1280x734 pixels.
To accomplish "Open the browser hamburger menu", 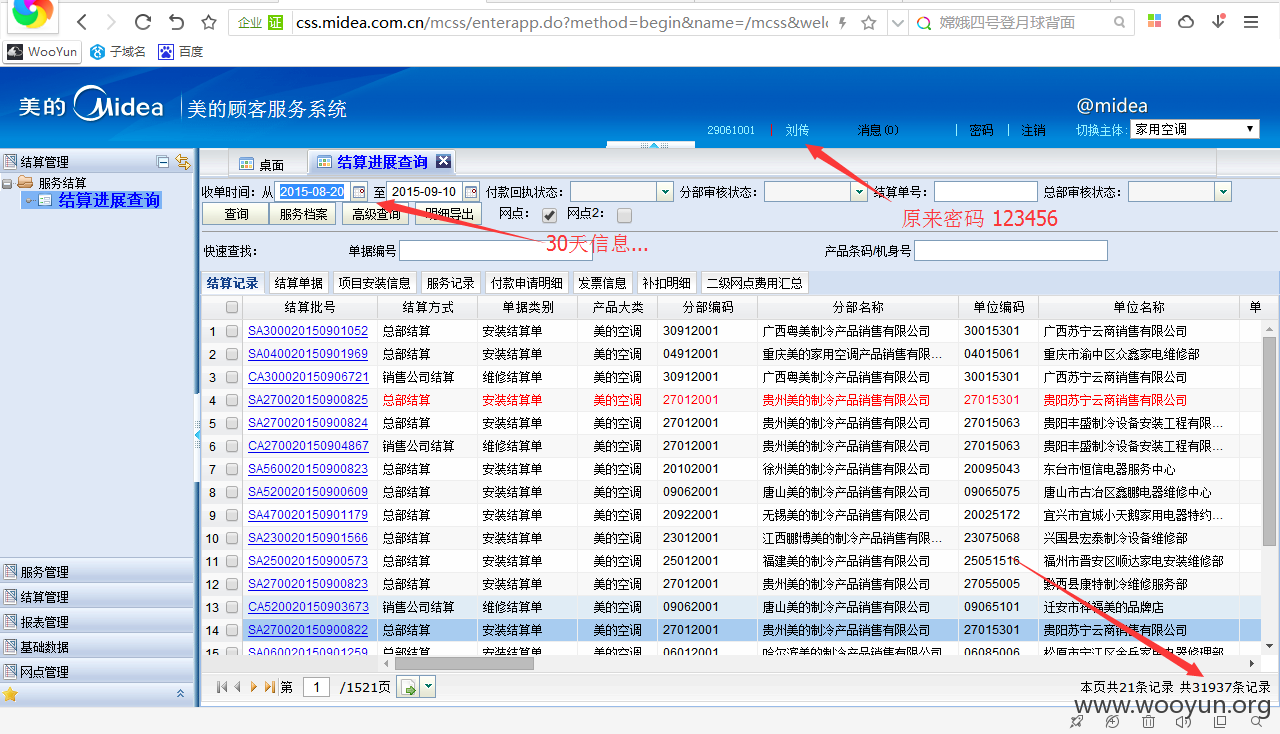I will [x=1251, y=22].
